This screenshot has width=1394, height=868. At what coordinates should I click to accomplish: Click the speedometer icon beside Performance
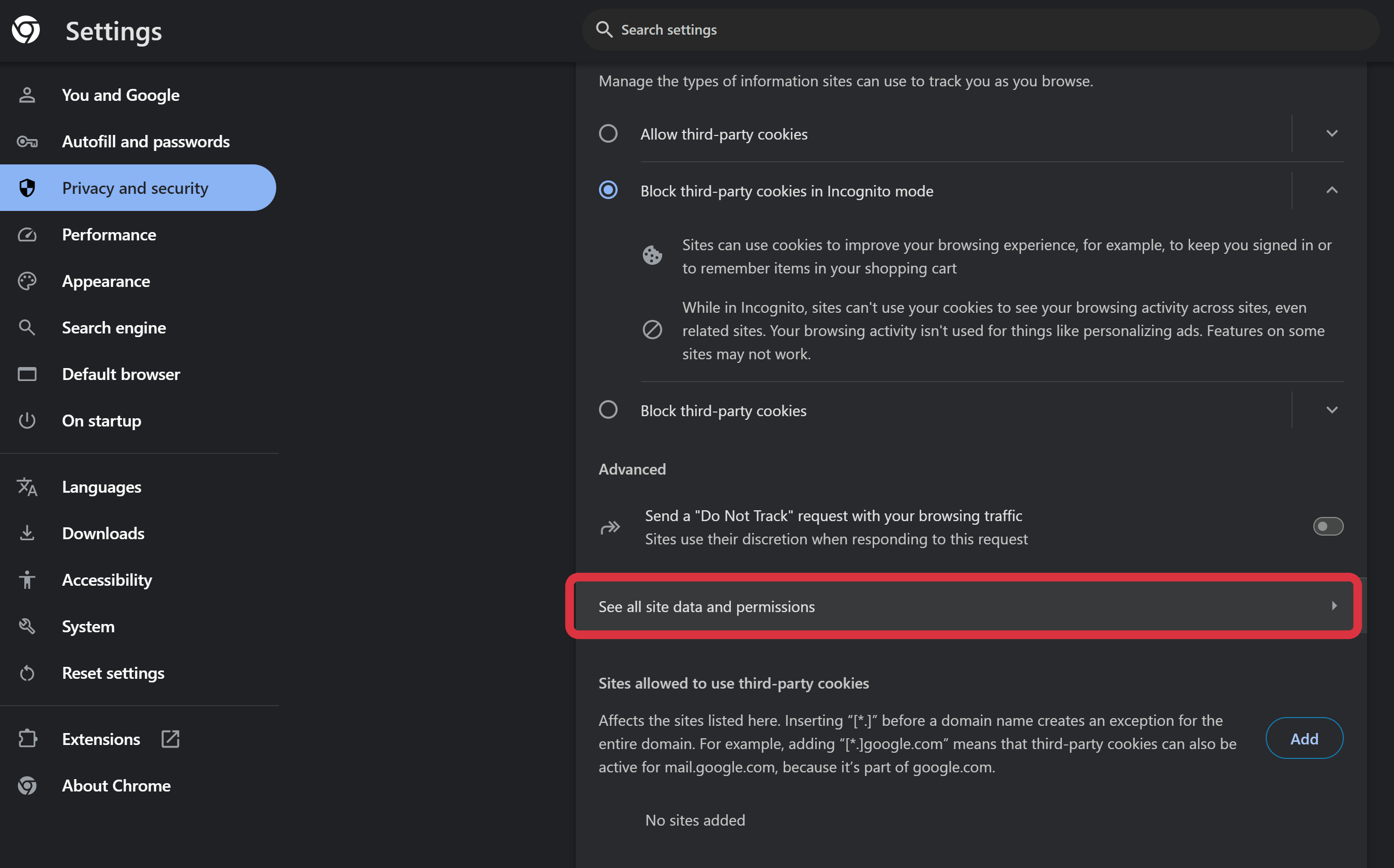(27, 234)
